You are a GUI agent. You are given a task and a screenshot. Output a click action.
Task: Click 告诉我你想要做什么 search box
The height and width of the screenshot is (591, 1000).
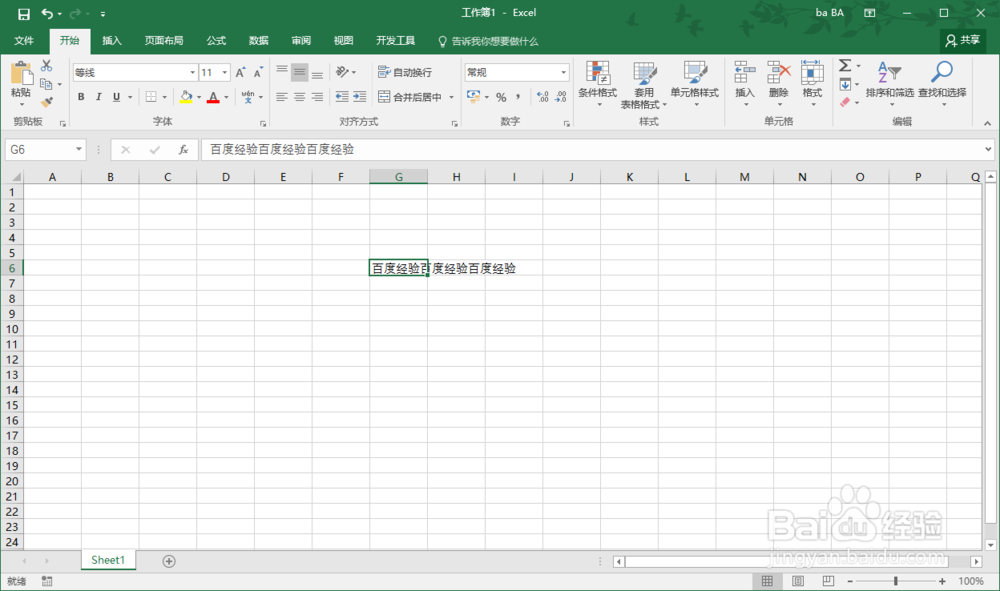(488, 41)
